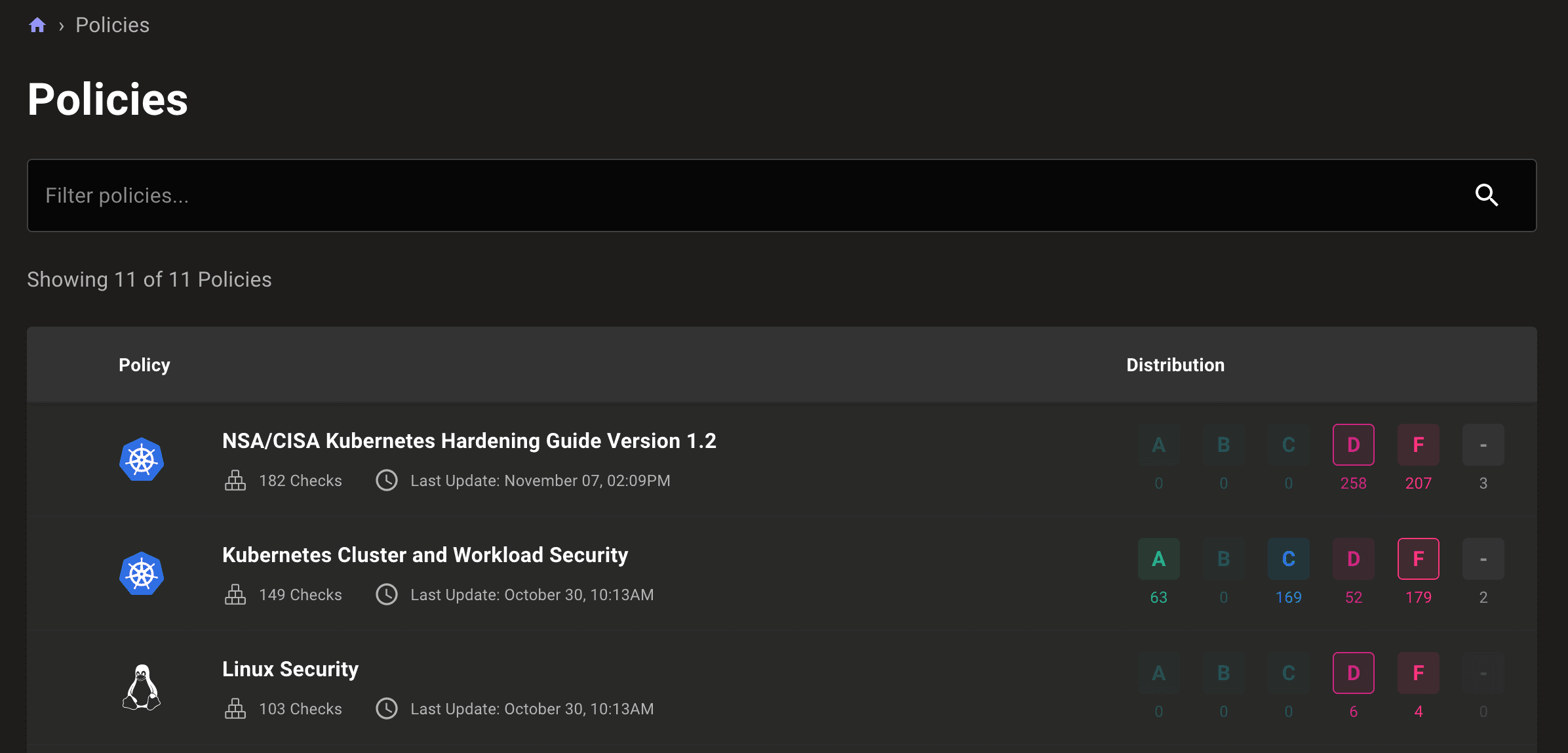
Task: Select grade D badge for Linux Security
Action: [x=1353, y=673]
